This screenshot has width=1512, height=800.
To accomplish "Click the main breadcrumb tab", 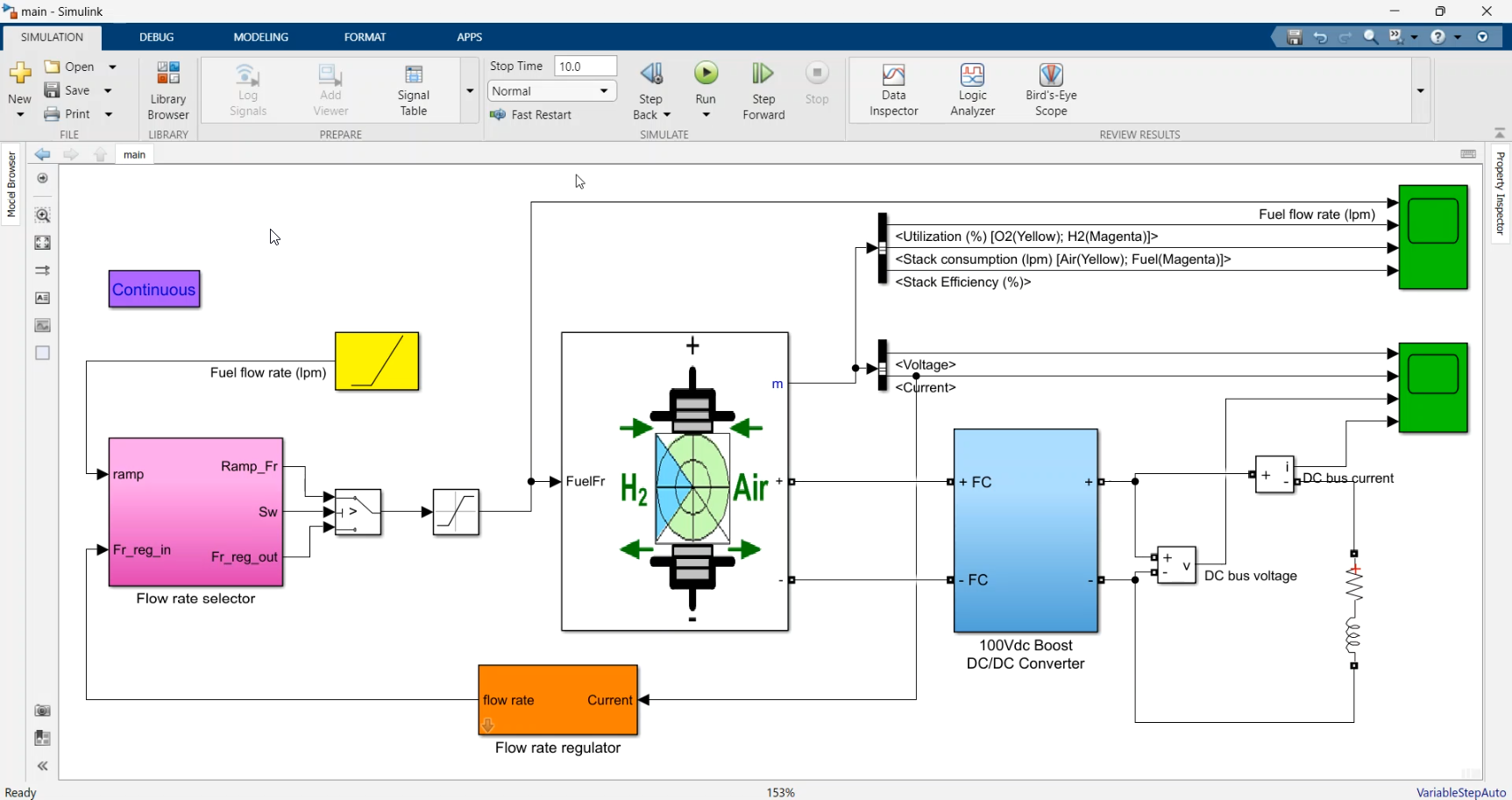I will 134,154.
